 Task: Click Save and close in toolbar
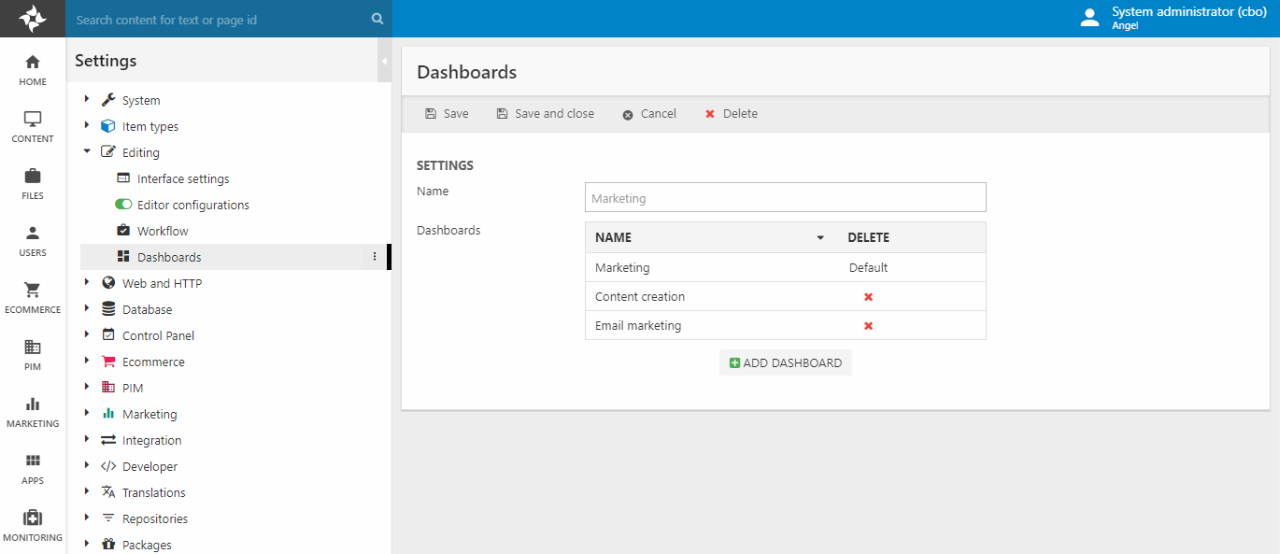click(x=545, y=114)
